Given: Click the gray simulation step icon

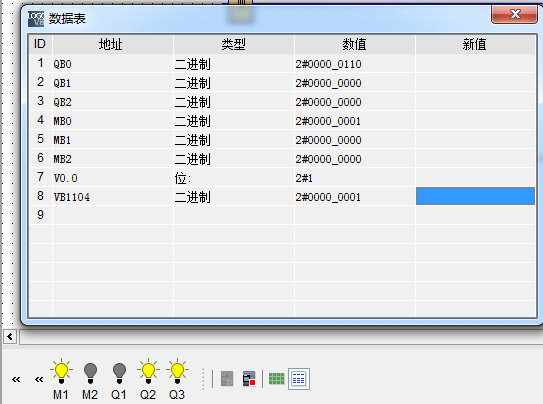Looking at the screenshot, I should 227,379.
